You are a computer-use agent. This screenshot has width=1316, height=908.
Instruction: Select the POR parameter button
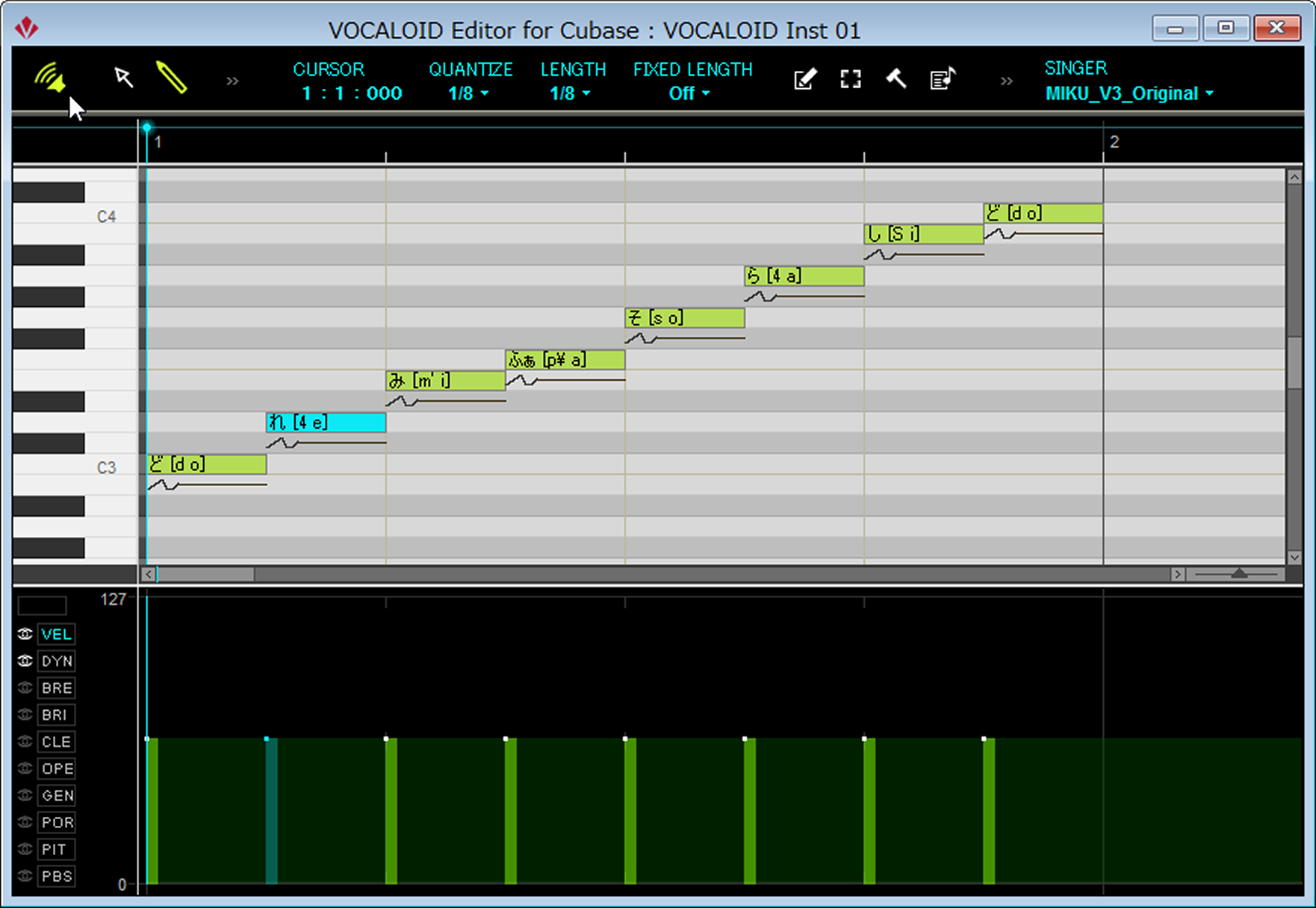[57, 822]
